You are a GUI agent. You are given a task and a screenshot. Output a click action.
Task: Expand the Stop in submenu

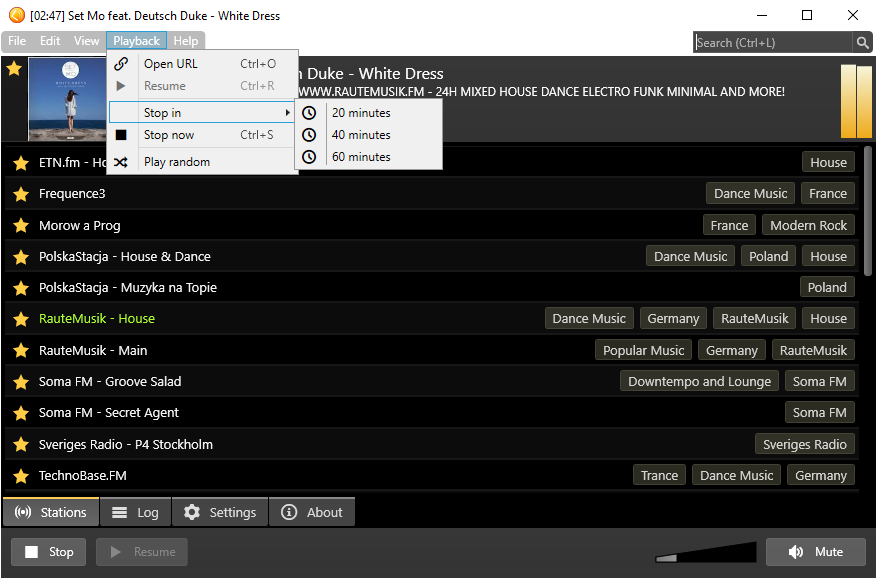point(202,113)
